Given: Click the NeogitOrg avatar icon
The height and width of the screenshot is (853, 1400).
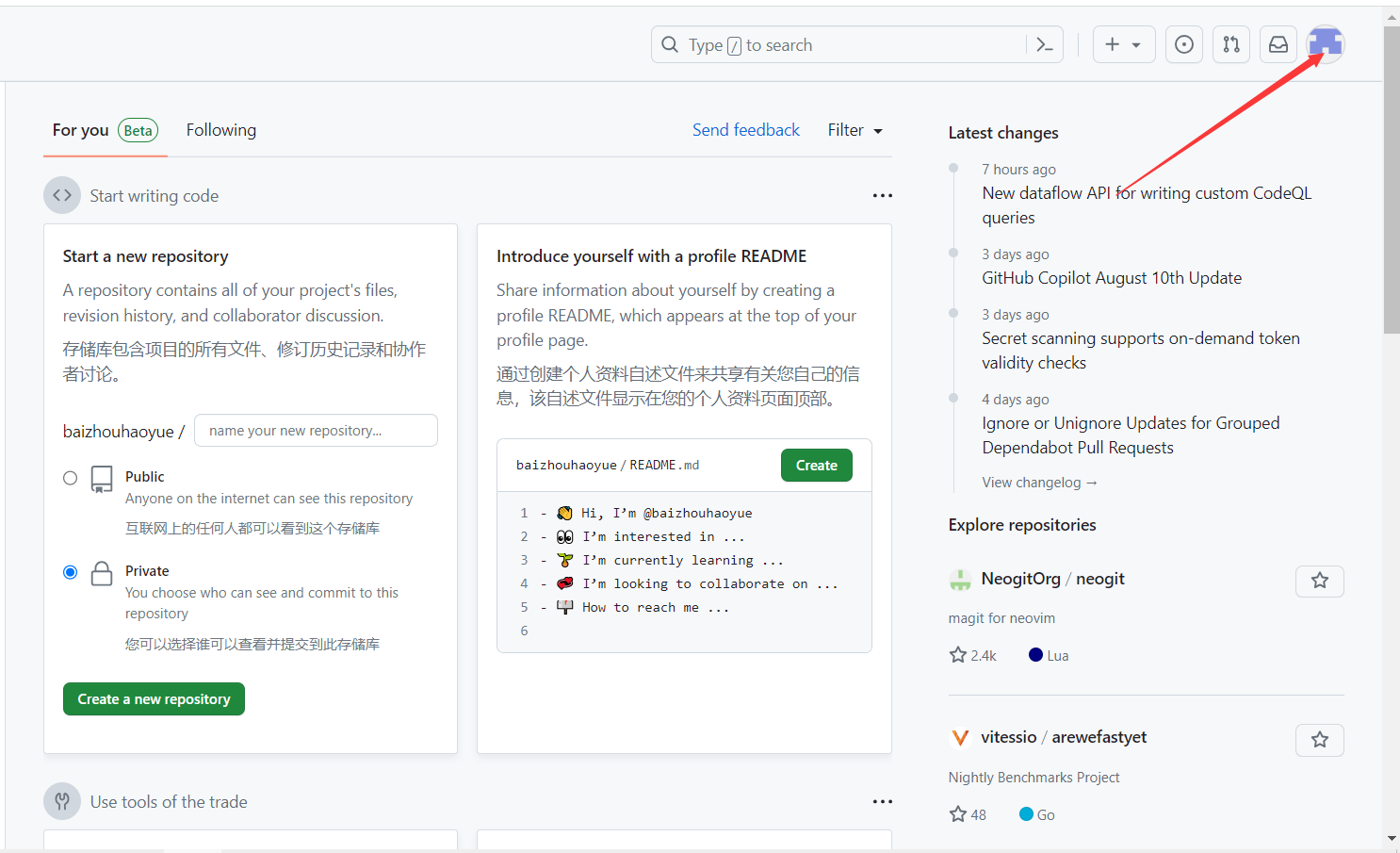Looking at the screenshot, I should pyautogui.click(x=960, y=580).
